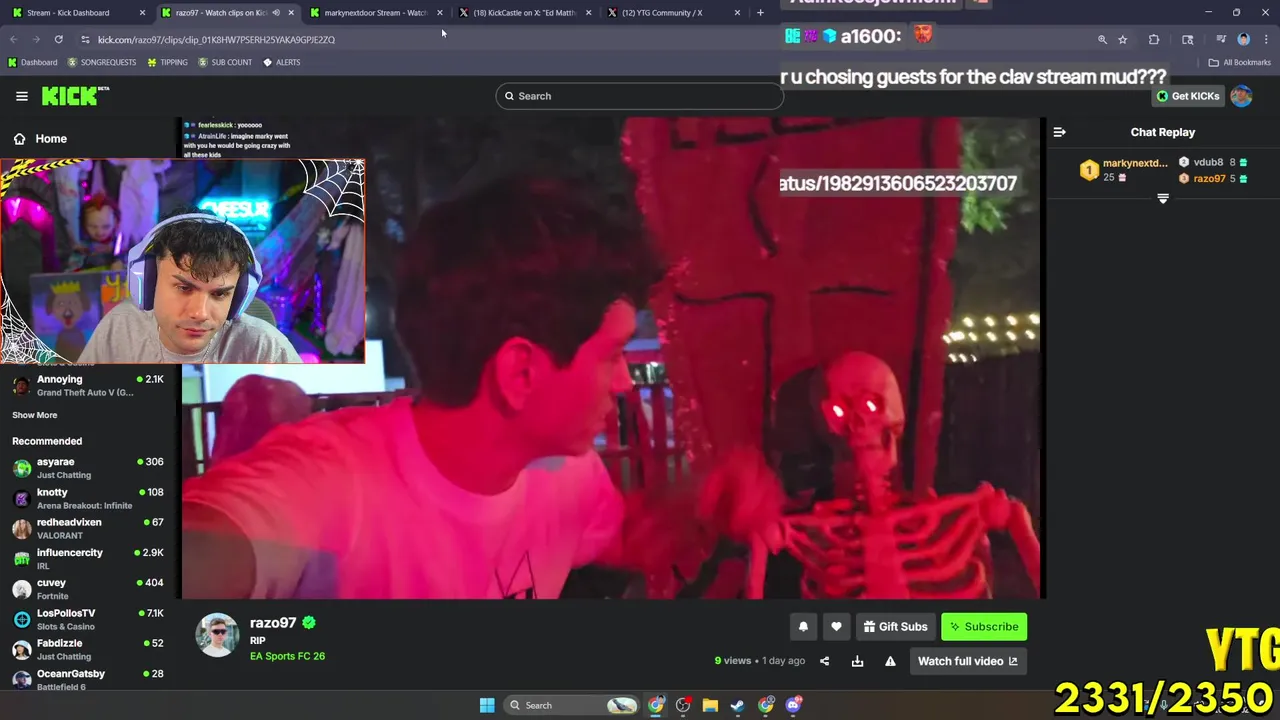This screenshot has width=1280, height=720.
Task: Open the media control icon in Chrome toolbar
Action: click(1221, 40)
